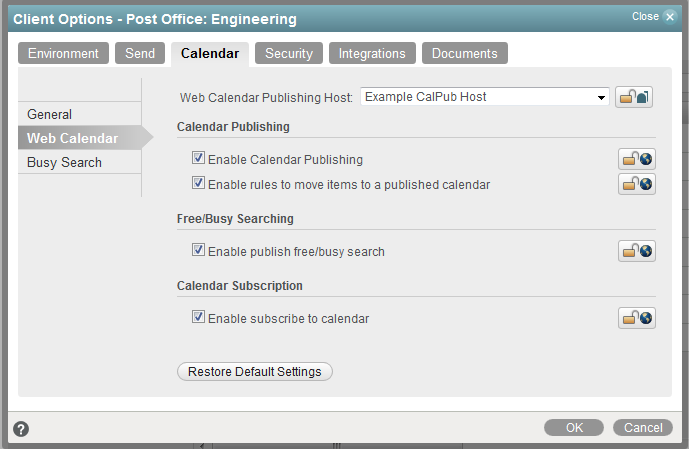Click lock icon beside rules to move items
Viewport: 689px width, 449px height.
coord(636,184)
